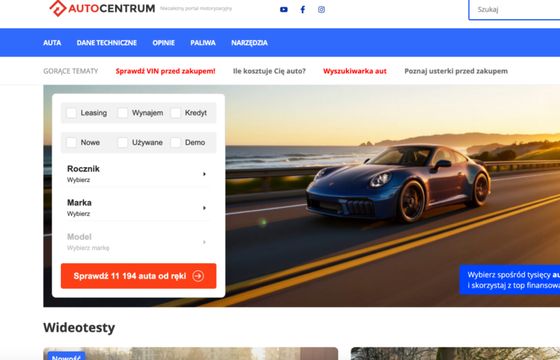Click the arrow circle icon in the orange button
Viewport: 560px width, 360px height.
pos(198,276)
